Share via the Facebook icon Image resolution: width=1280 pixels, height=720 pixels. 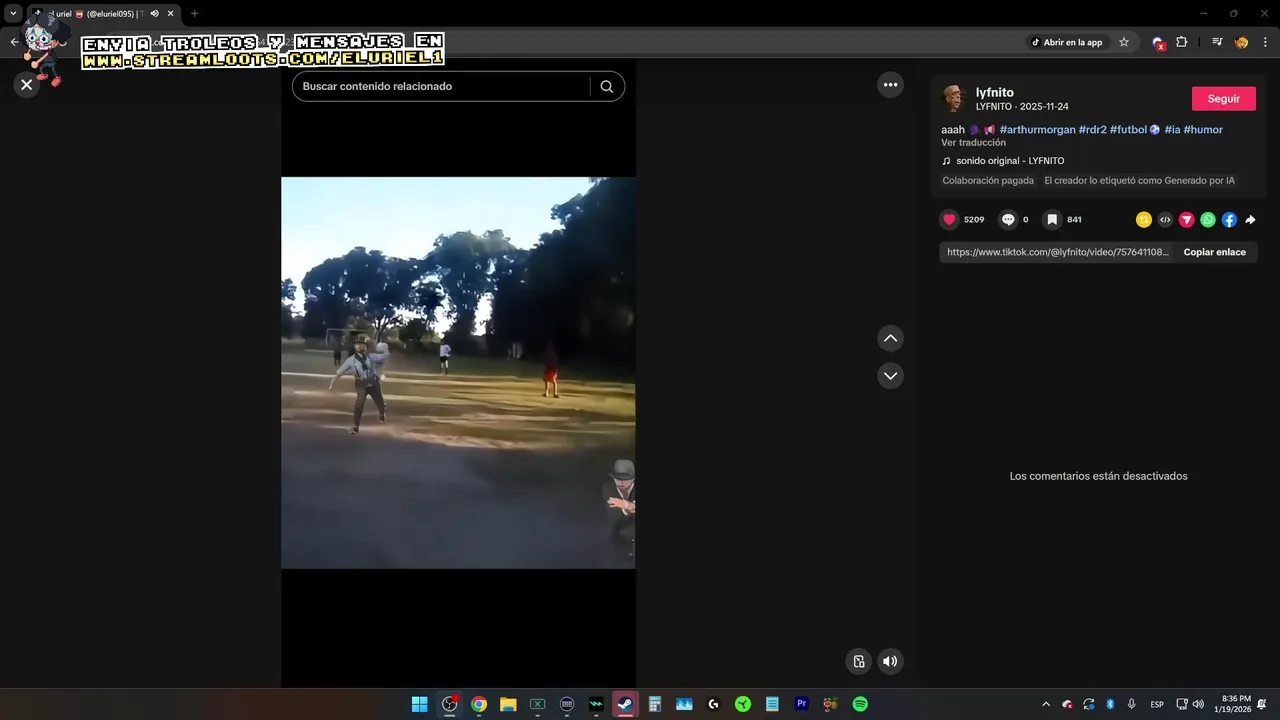[1229, 220]
